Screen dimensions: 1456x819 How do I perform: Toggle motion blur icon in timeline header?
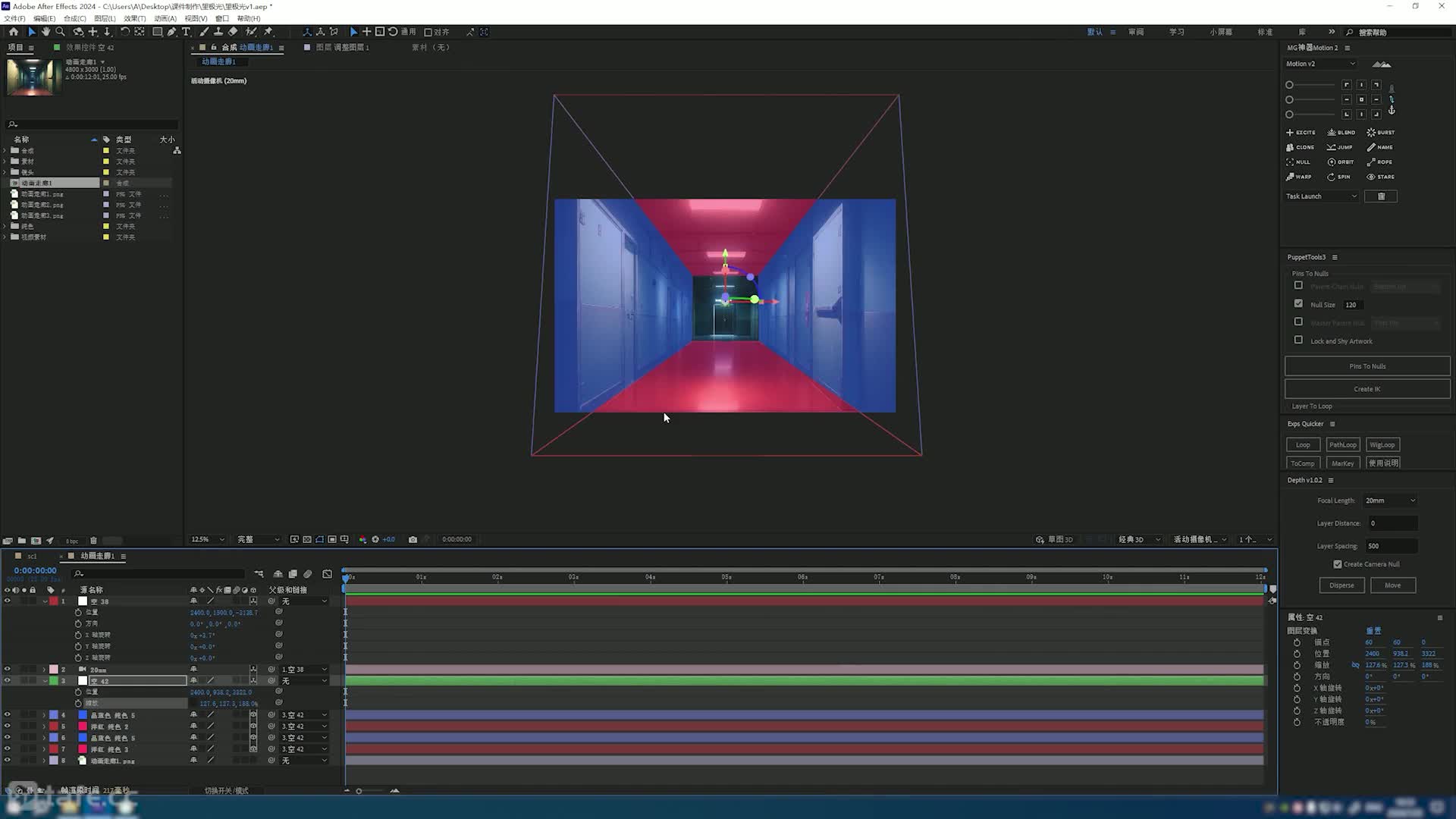(x=308, y=574)
